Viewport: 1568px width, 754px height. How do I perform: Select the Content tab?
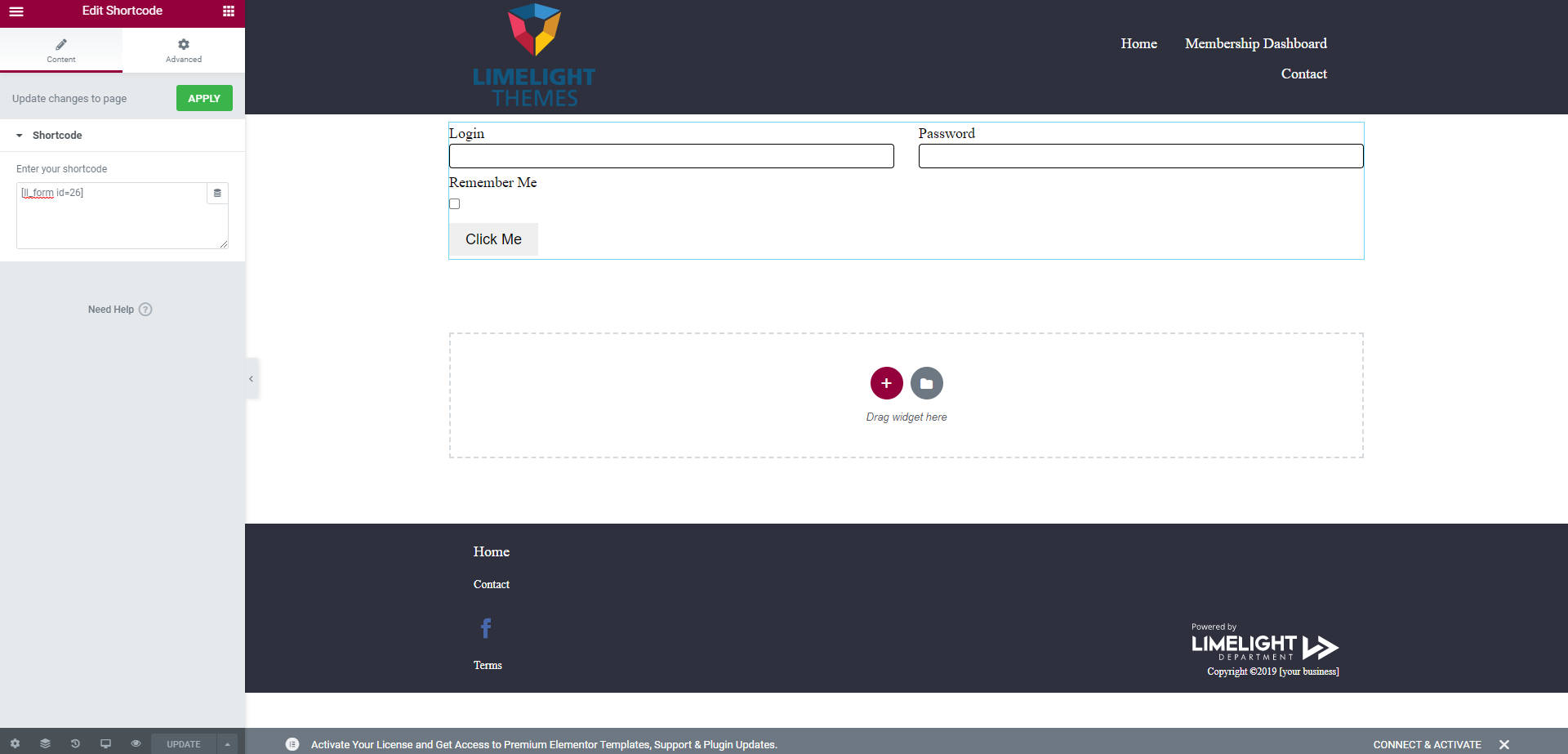(61, 50)
